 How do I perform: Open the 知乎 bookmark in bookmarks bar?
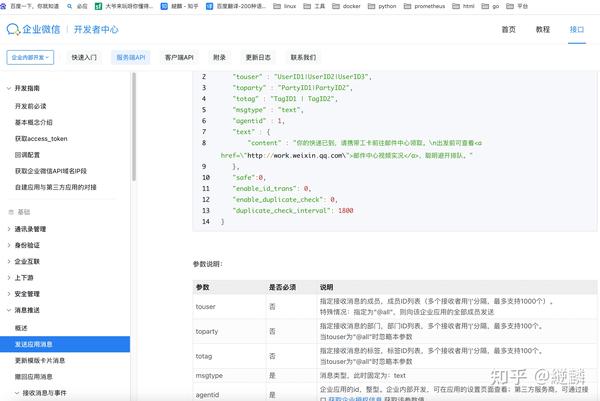click(x=179, y=6)
